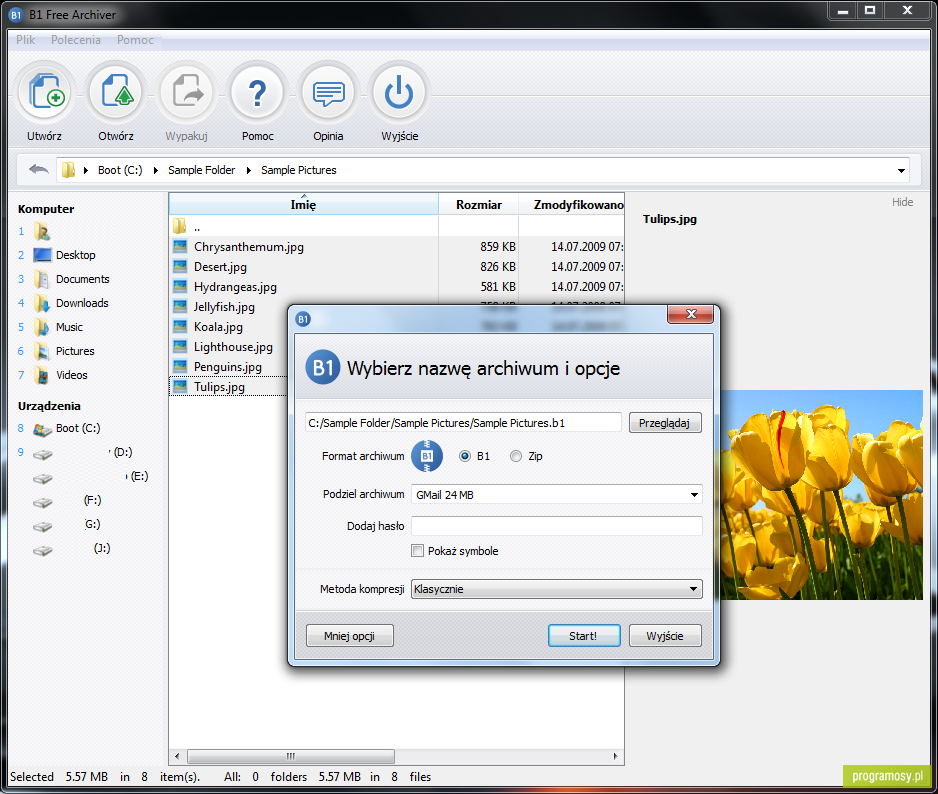Enable the Pokaż symbole checkbox
This screenshot has width=938, height=794.
click(x=418, y=550)
